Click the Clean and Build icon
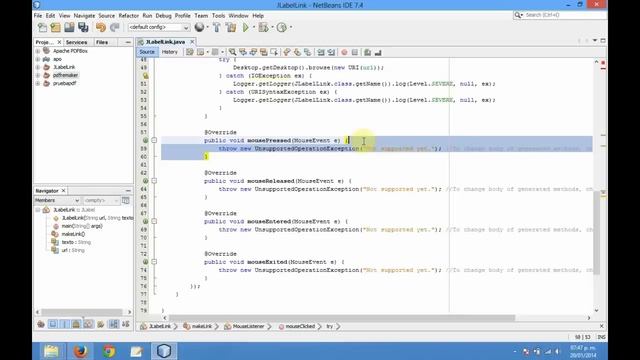640x360 pixels. point(231,27)
